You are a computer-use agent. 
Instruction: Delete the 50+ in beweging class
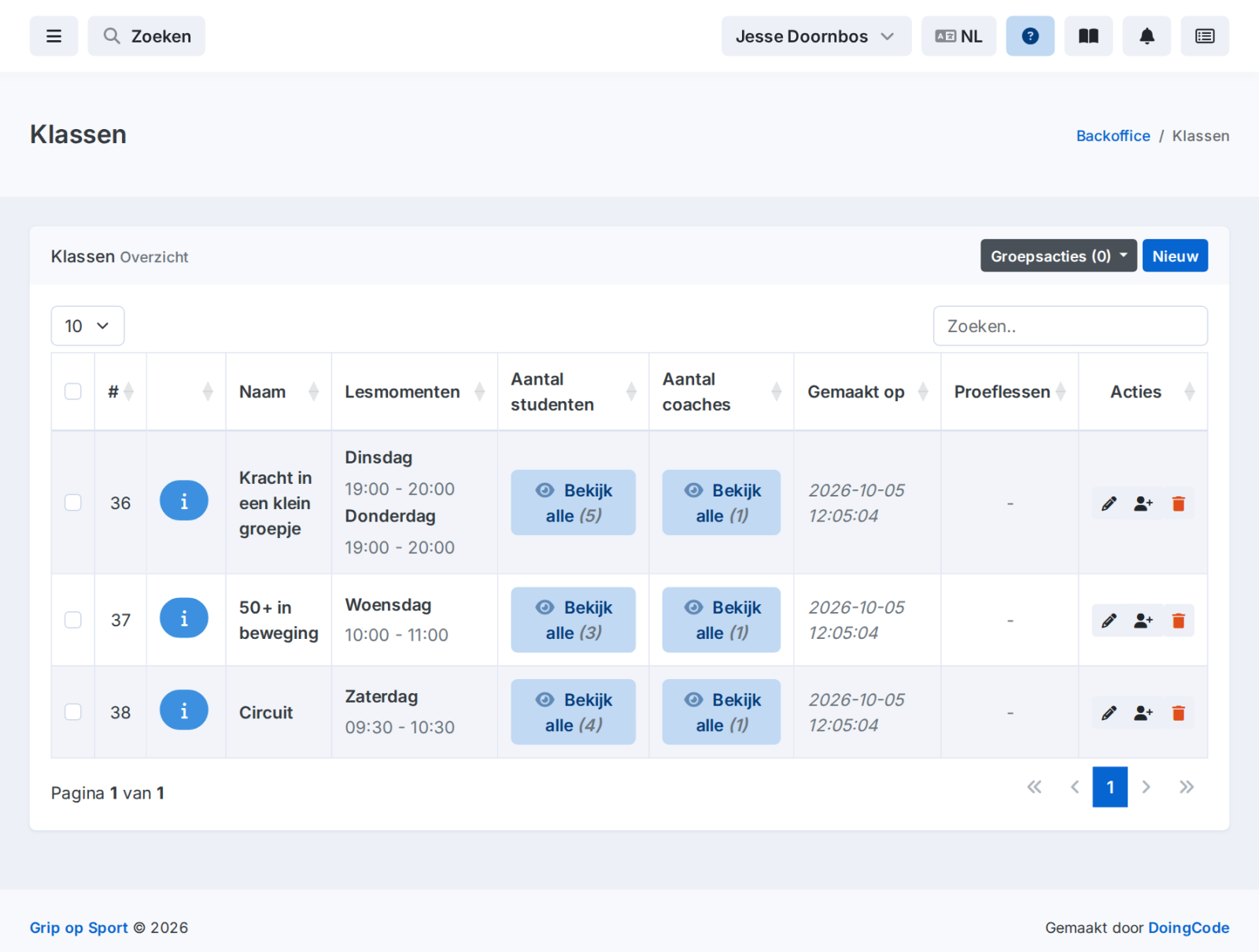click(x=1178, y=621)
